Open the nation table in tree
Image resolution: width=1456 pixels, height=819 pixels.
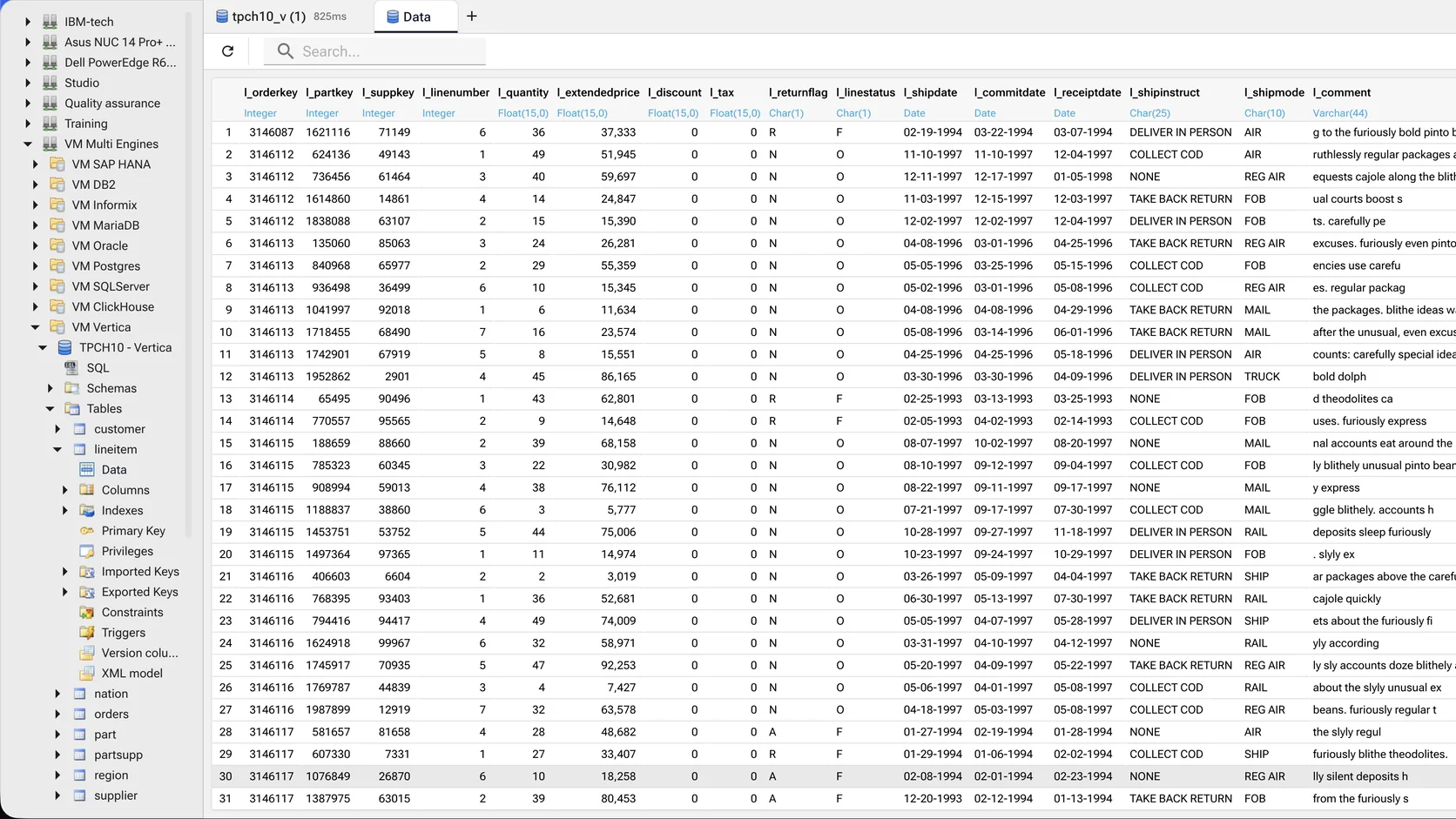coord(111,694)
